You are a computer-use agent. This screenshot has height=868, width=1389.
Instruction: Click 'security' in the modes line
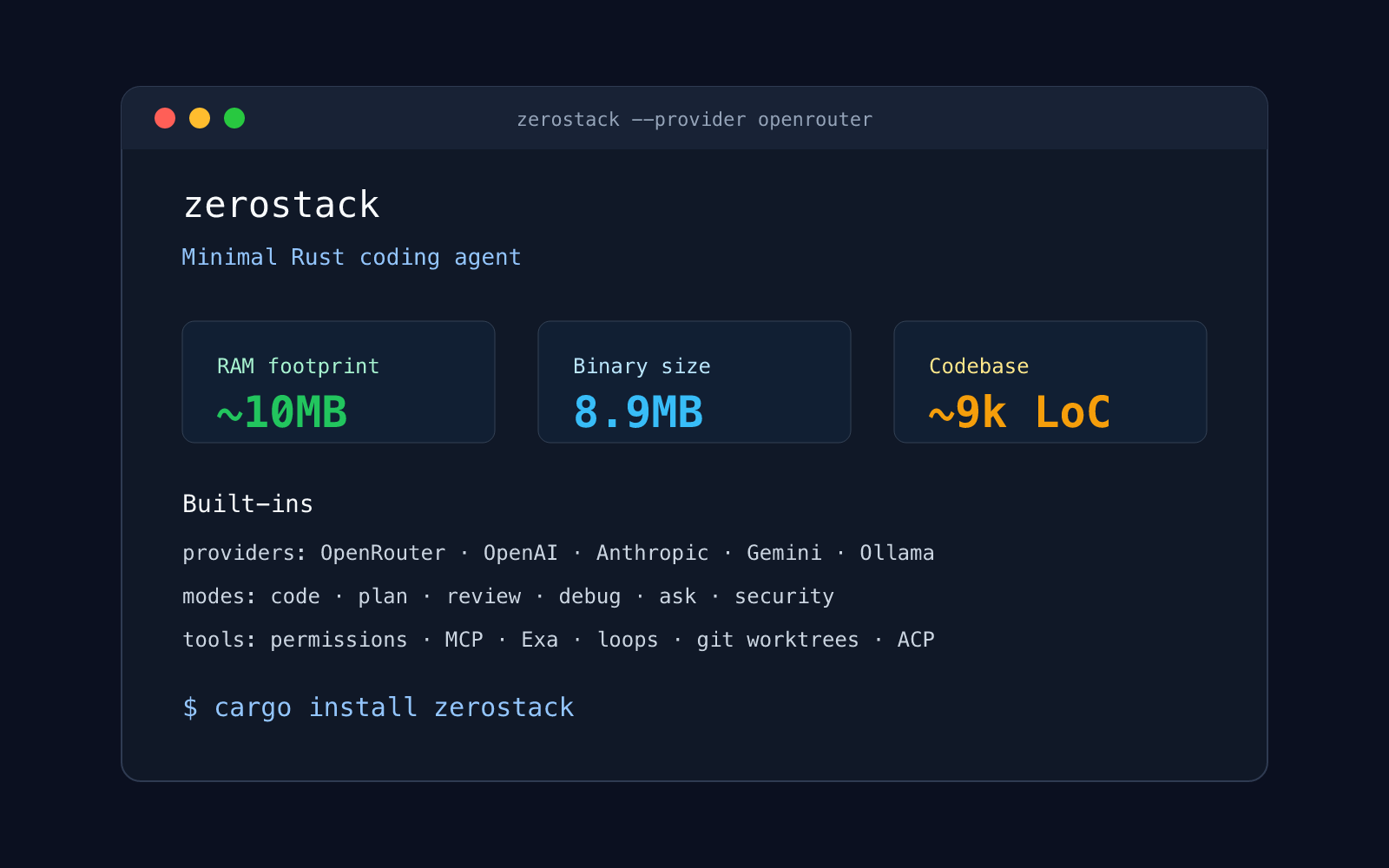click(784, 597)
